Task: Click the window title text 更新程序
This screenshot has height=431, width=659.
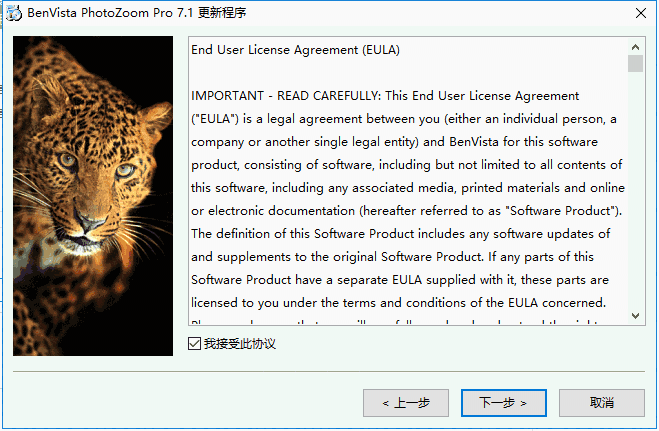Action: pos(222,13)
